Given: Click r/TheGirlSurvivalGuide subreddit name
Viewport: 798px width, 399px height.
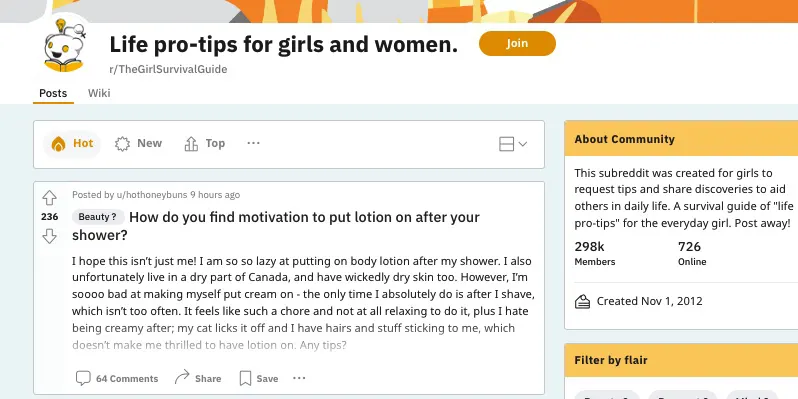Looking at the screenshot, I should (x=168, y=69).
